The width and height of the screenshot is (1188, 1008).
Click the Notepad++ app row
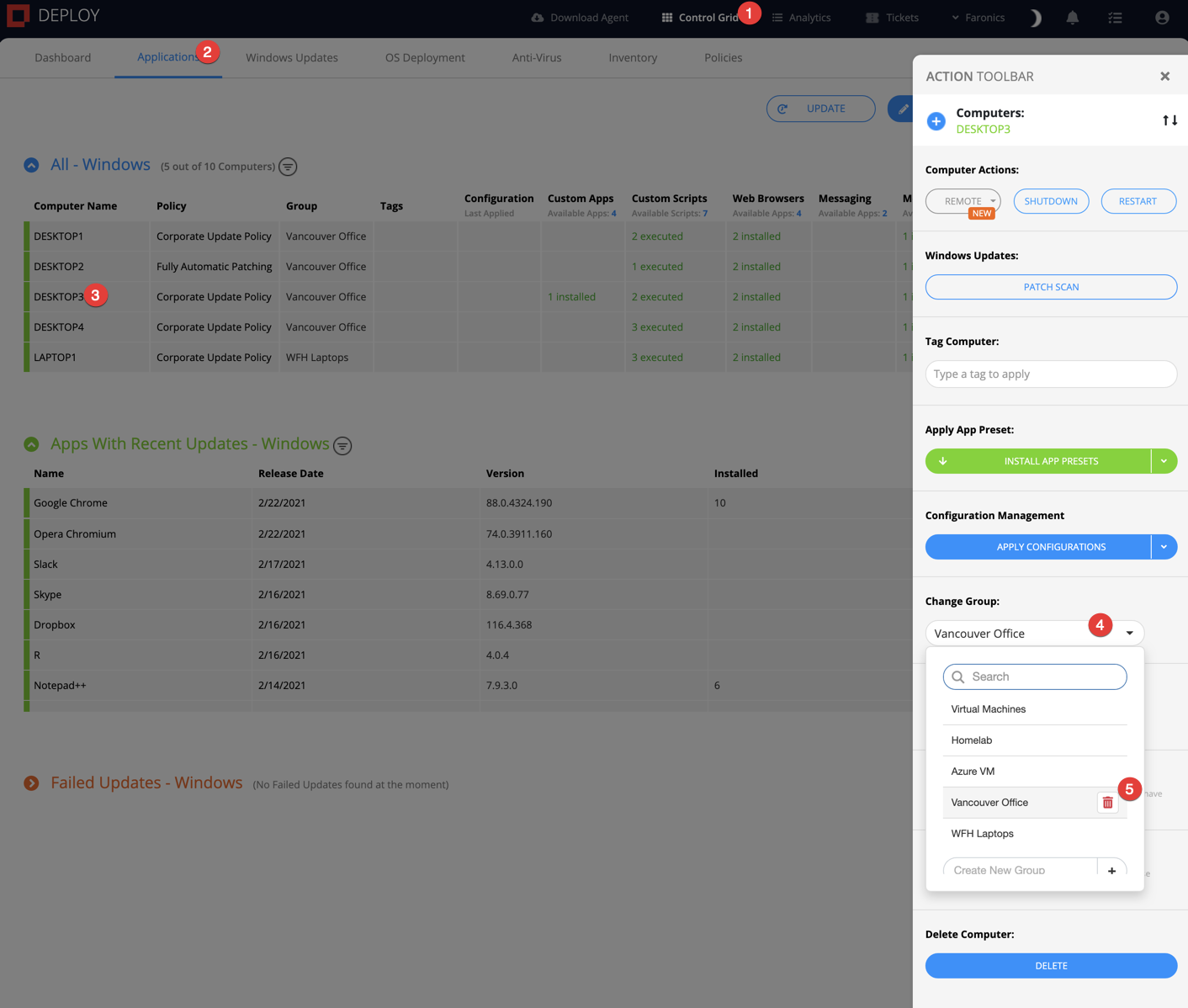click(x=468, y=686)
